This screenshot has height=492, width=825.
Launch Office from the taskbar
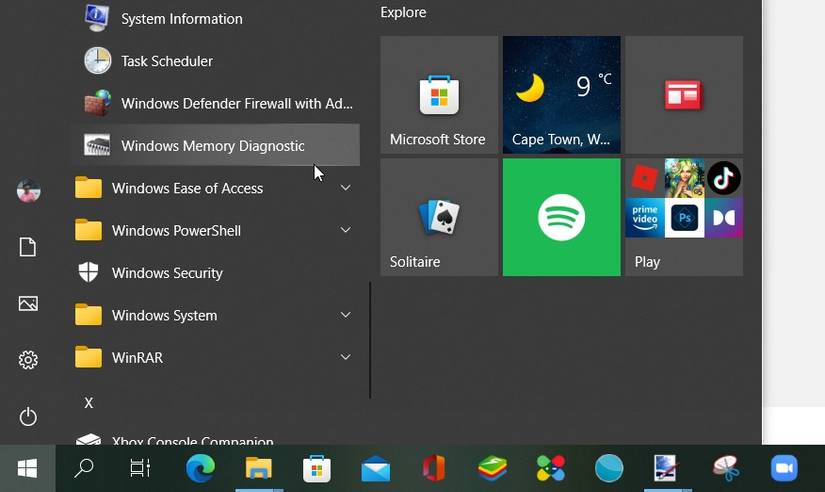tap(434, 468)
